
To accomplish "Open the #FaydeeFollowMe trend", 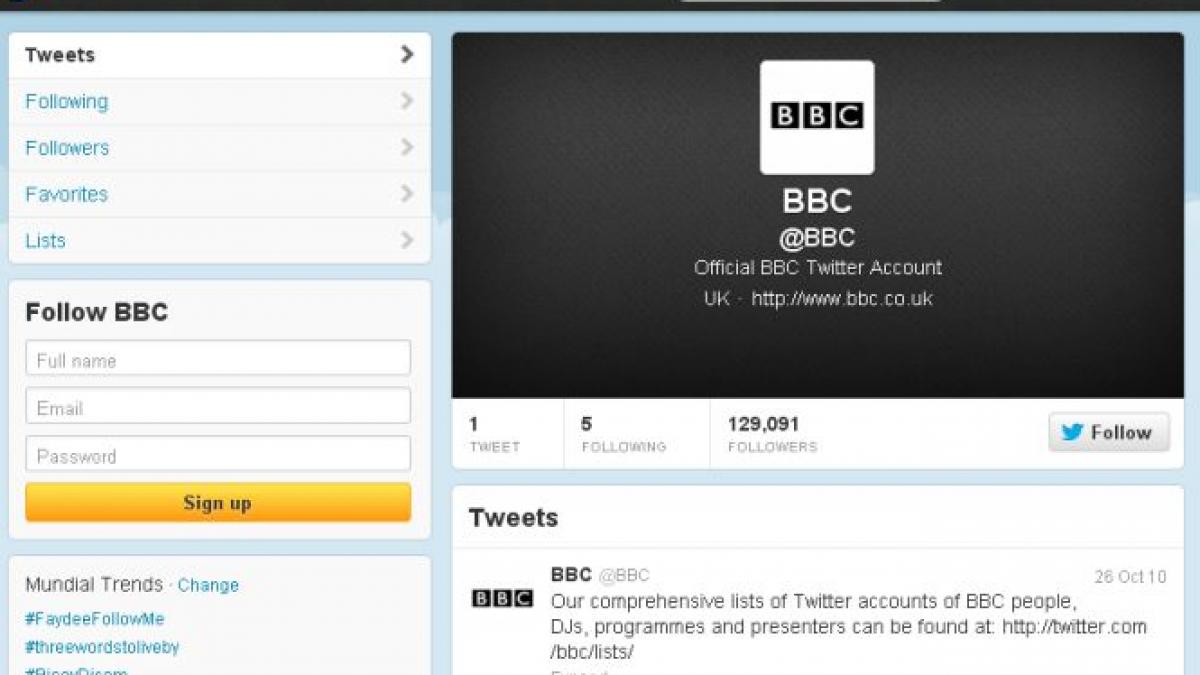I will point(95,619).
